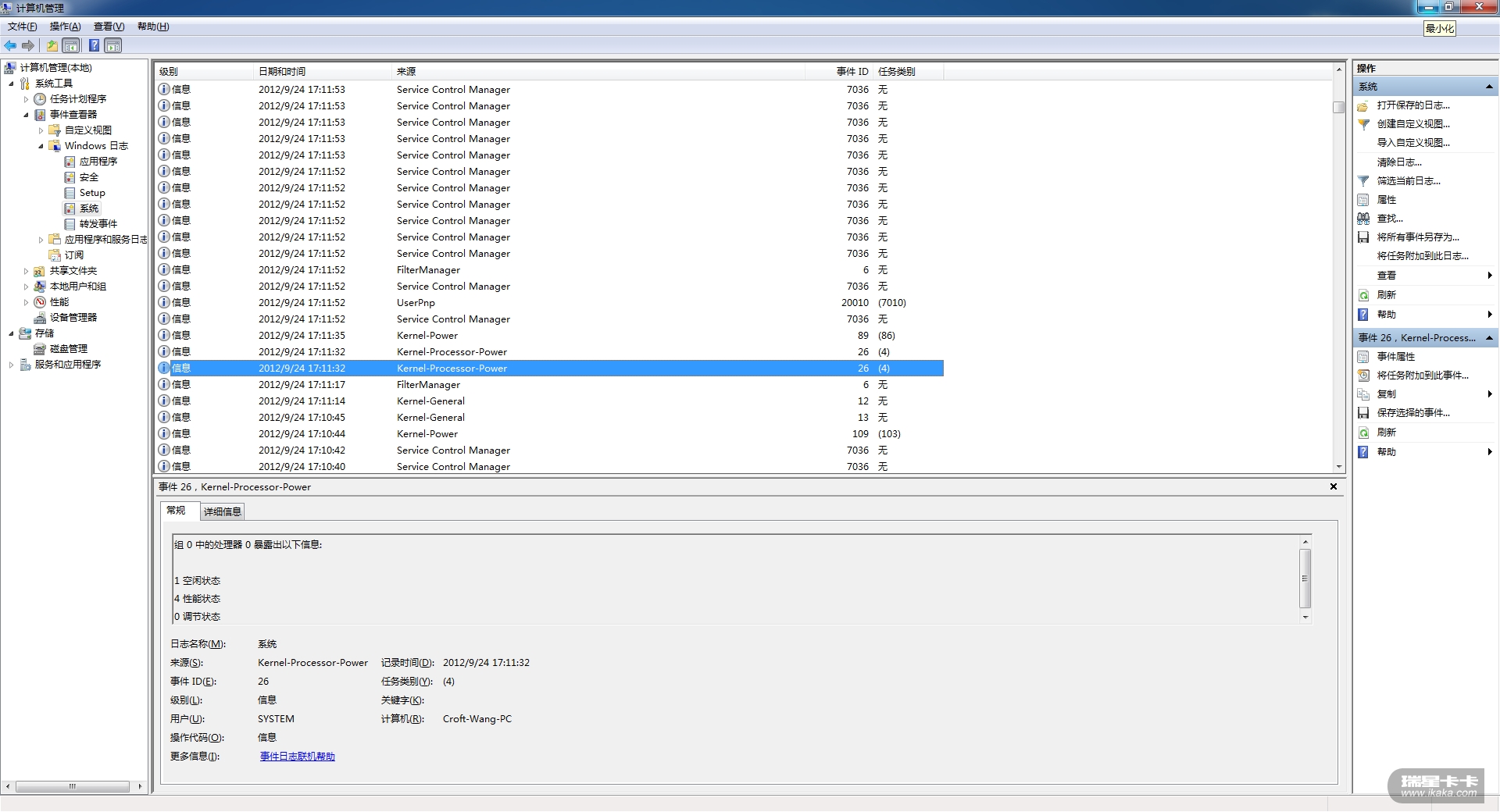The height and width of the screenshot is (812, 1500).
Task: Click 筛选当前日志 funnel action
Action: point(1409,181)
